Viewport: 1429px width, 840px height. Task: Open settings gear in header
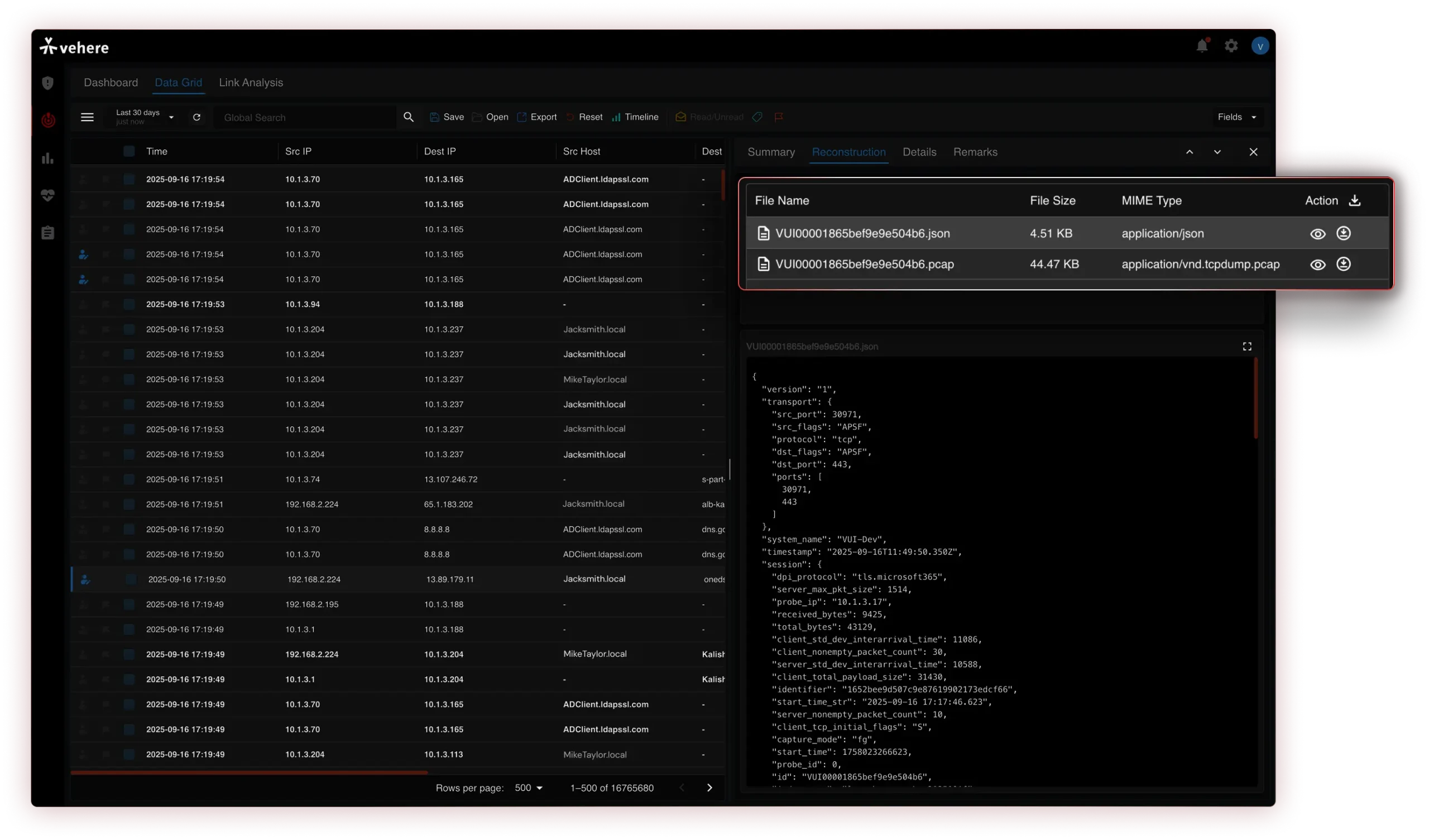point(1231,46)
